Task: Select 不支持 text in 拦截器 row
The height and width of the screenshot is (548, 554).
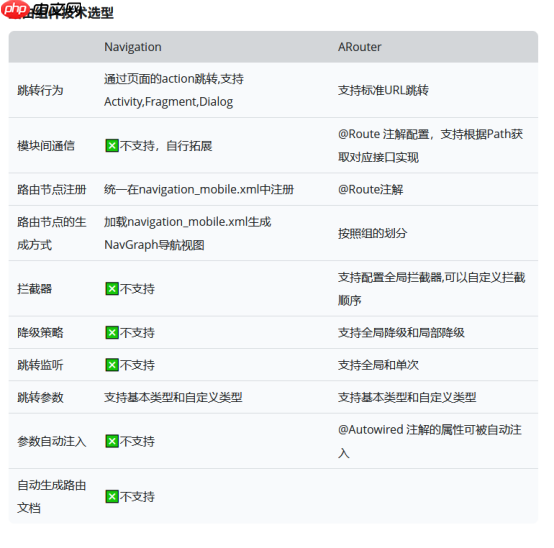Action: click(137, 289)
